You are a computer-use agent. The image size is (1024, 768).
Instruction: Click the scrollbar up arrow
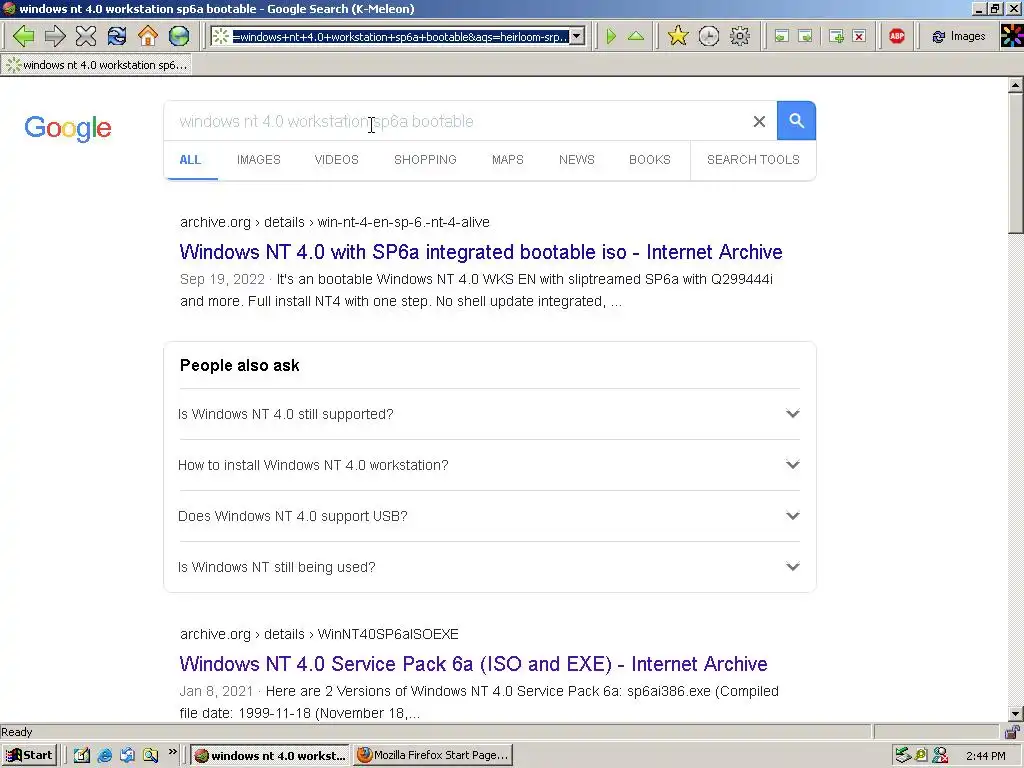(x=1016, y=85)
